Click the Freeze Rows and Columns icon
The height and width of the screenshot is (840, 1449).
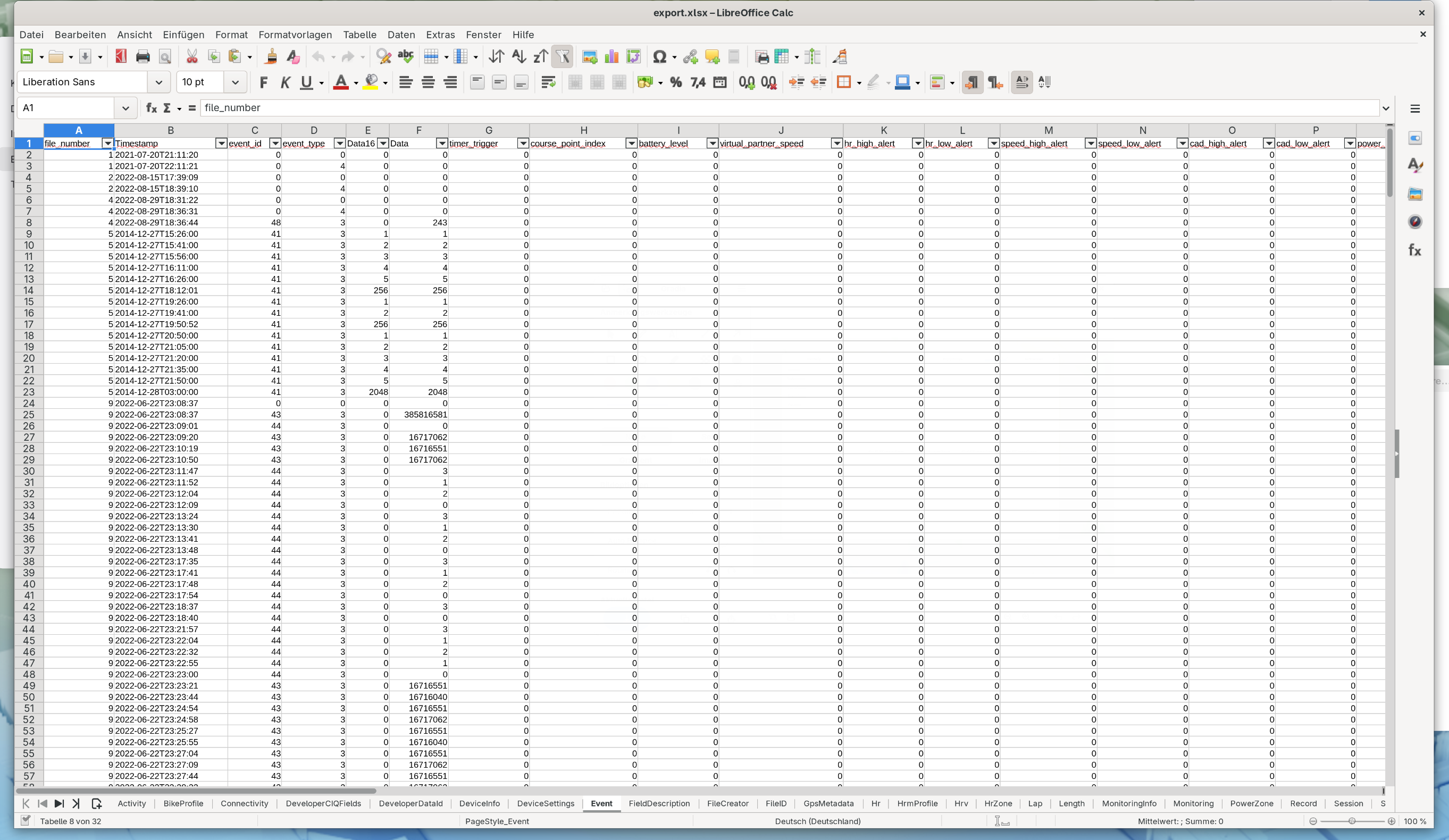pyautogui.click(x=781, y=56)
